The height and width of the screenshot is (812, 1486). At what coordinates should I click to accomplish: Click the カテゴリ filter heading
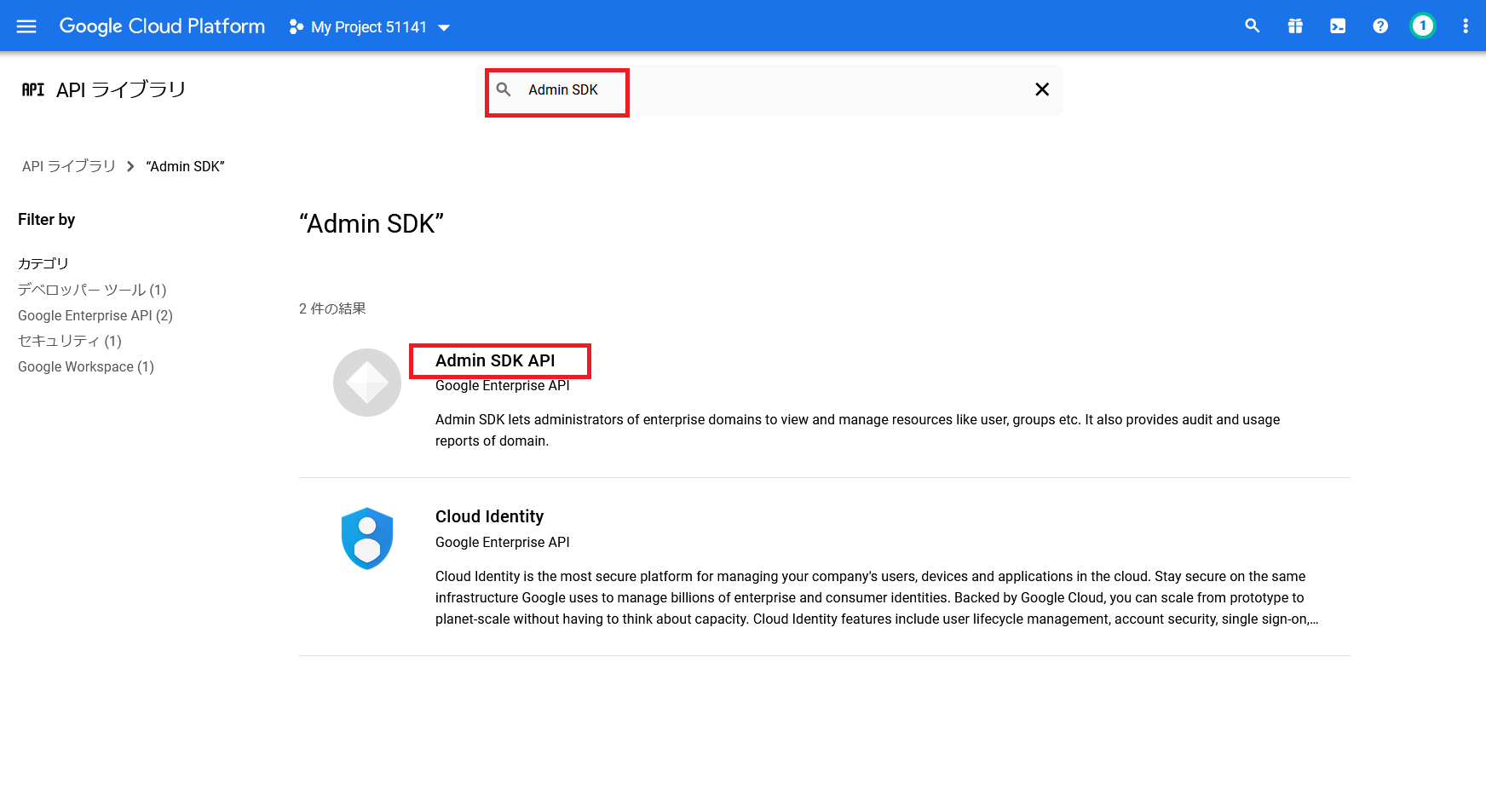43,263
